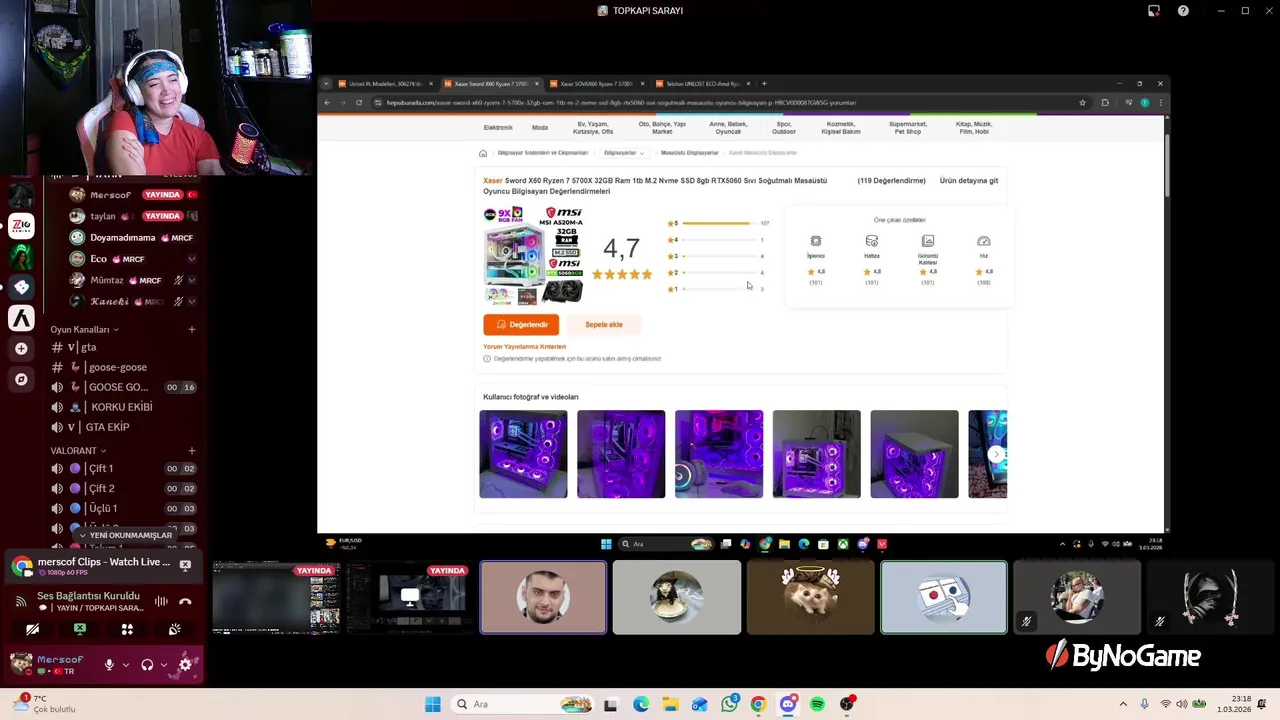Jump to YENİ OKUNMAMIŞLAR unread messages

point(125,535)
